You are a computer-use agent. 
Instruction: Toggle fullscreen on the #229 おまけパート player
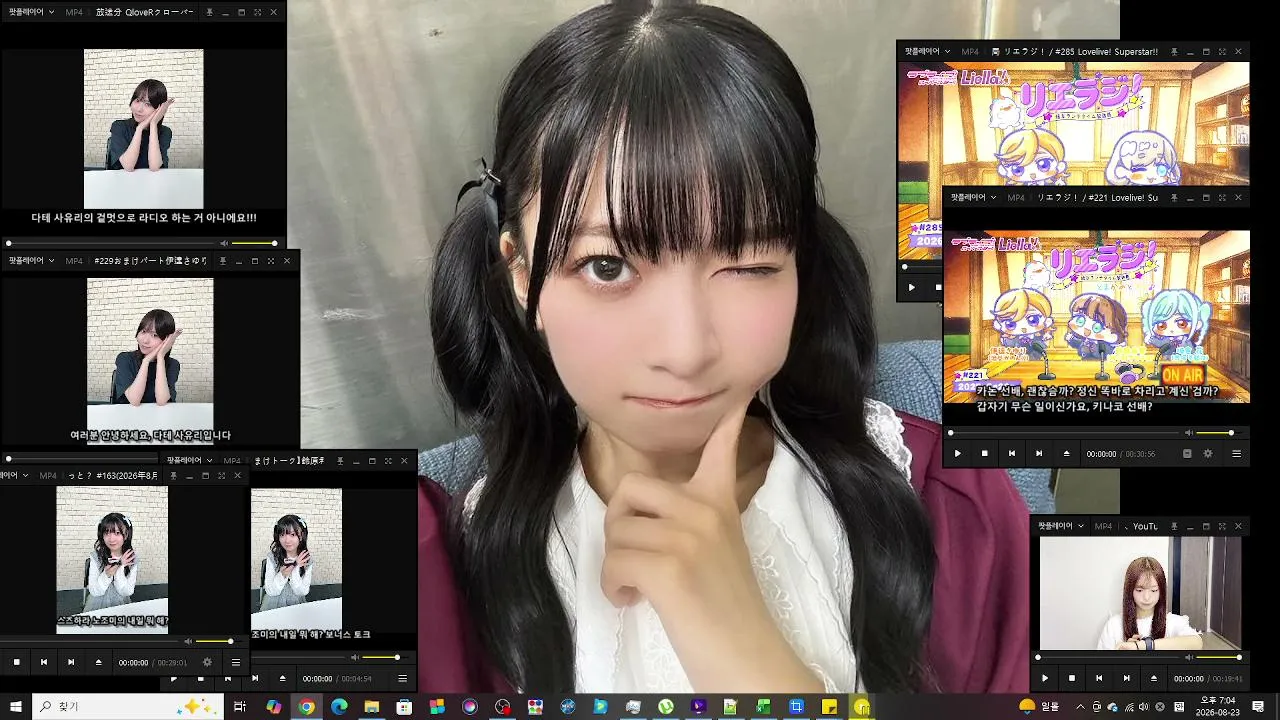[270, 261]
